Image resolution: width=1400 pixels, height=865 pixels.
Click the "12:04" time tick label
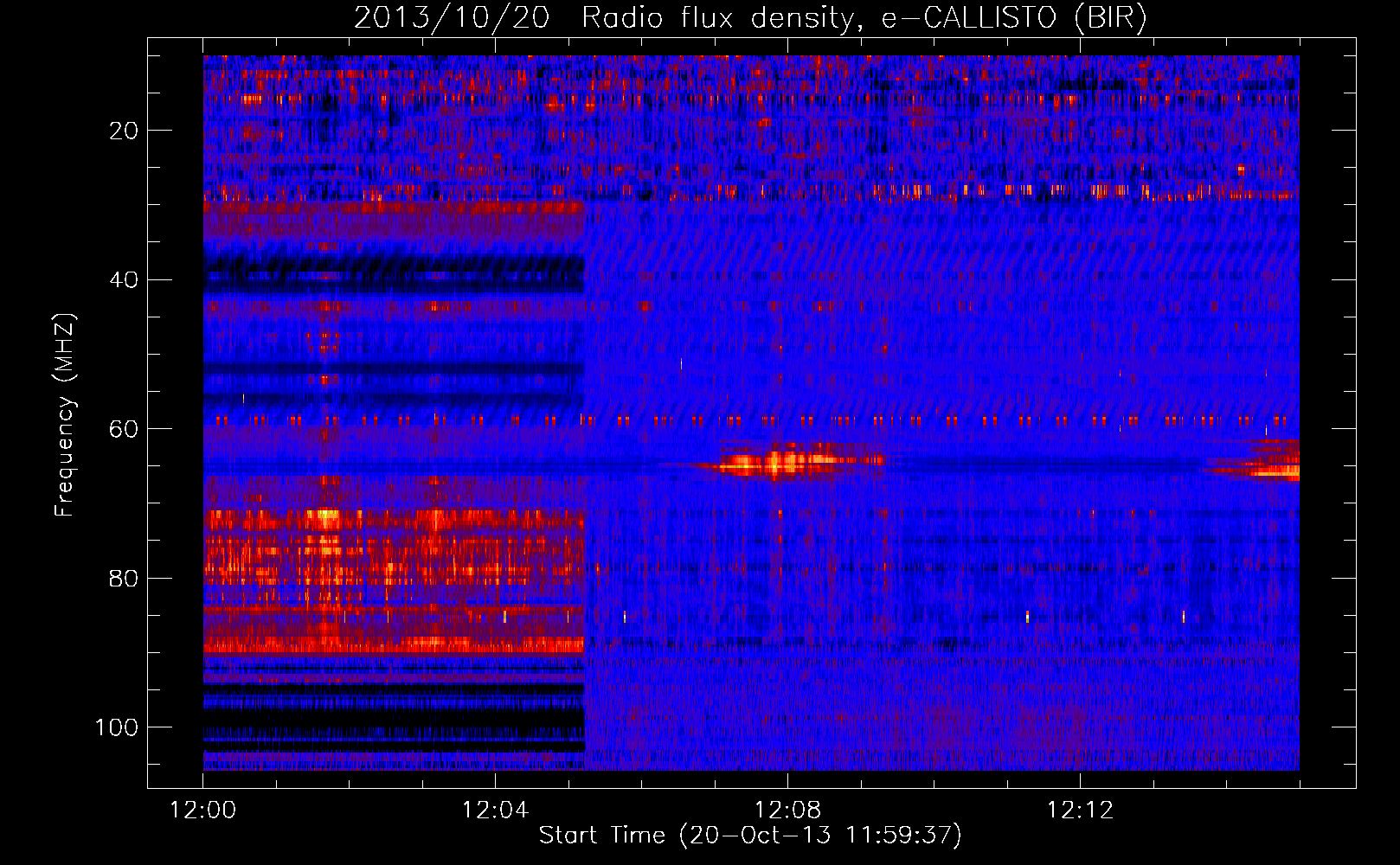coord(495,811)
